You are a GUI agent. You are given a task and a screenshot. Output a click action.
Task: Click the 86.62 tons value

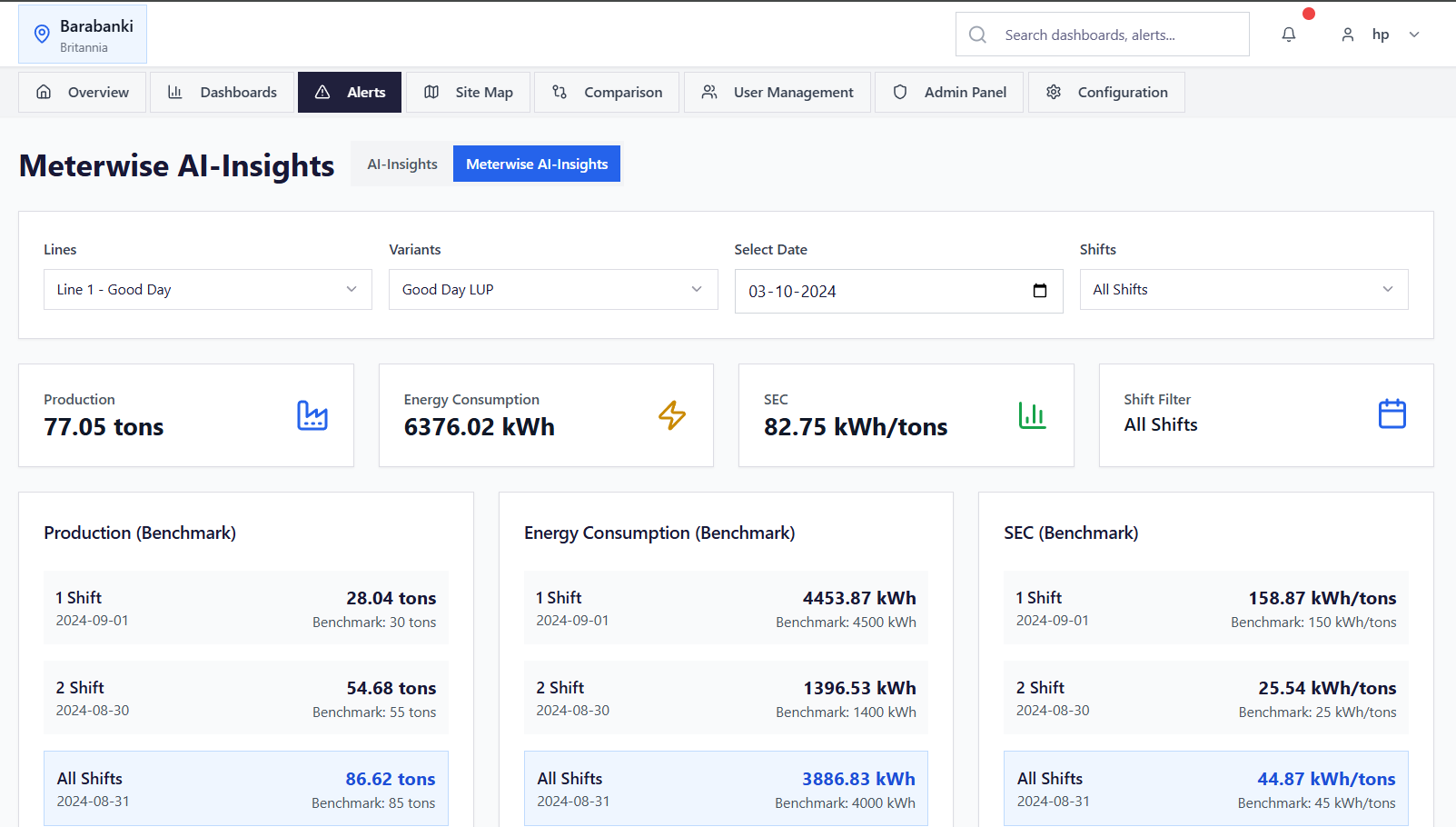click(391, 779)
